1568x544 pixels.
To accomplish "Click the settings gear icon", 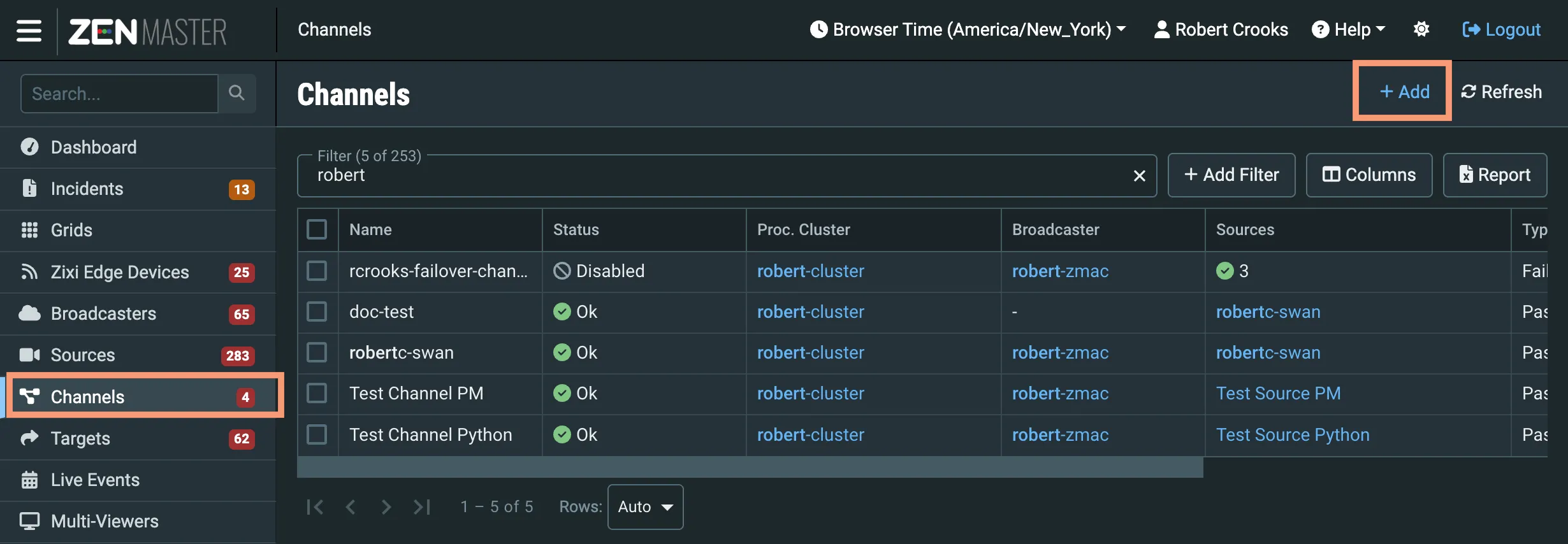I will [x=1421, y=29].
